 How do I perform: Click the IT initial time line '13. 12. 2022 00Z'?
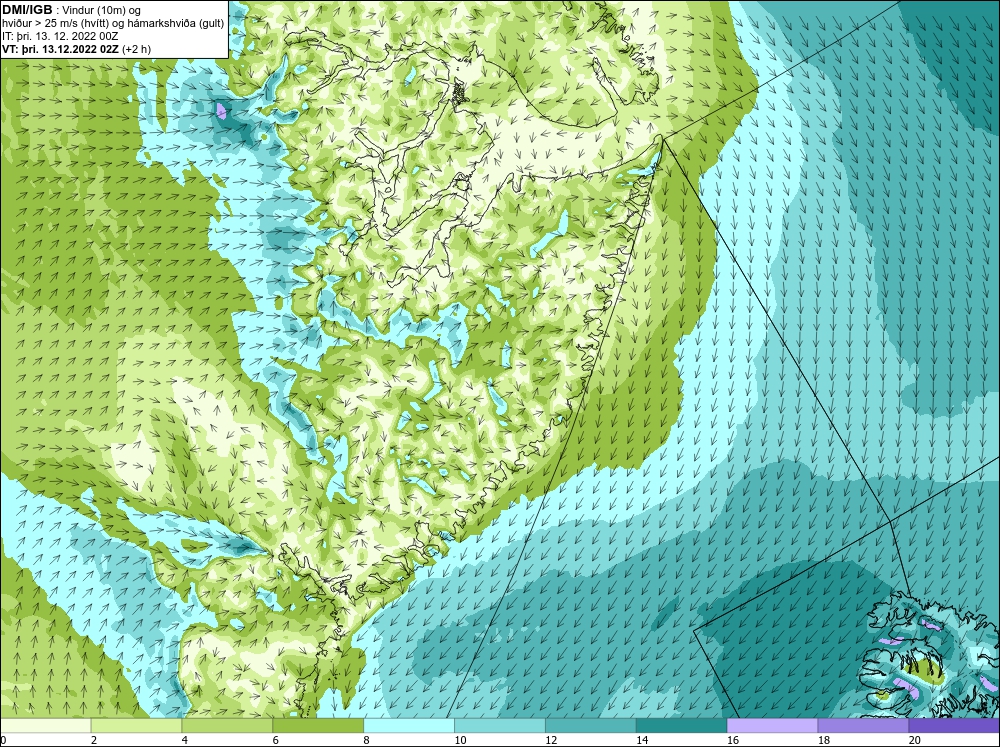click(60, 36)
